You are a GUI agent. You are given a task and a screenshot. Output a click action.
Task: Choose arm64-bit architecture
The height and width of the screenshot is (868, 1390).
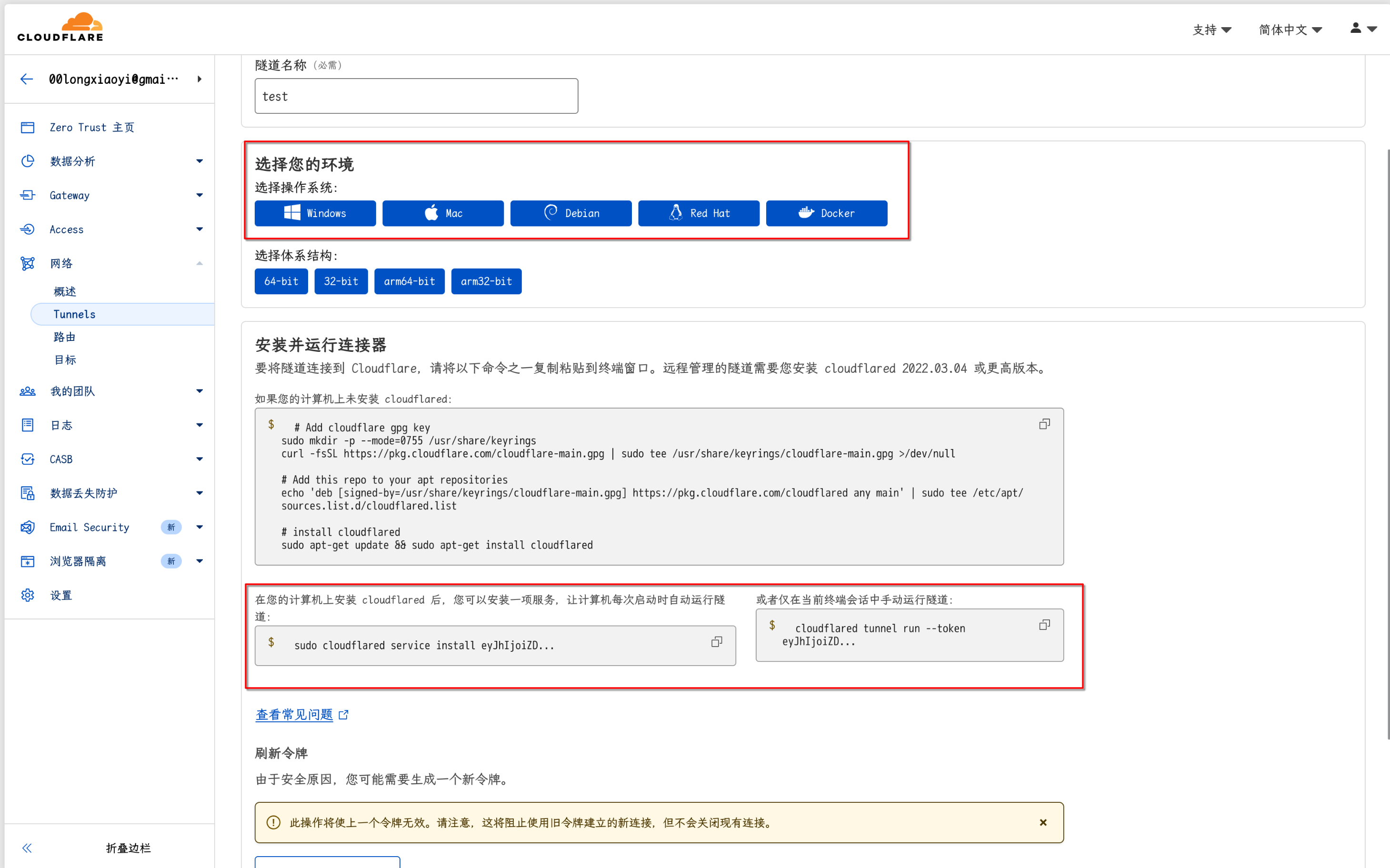click(x=410, y=281)
